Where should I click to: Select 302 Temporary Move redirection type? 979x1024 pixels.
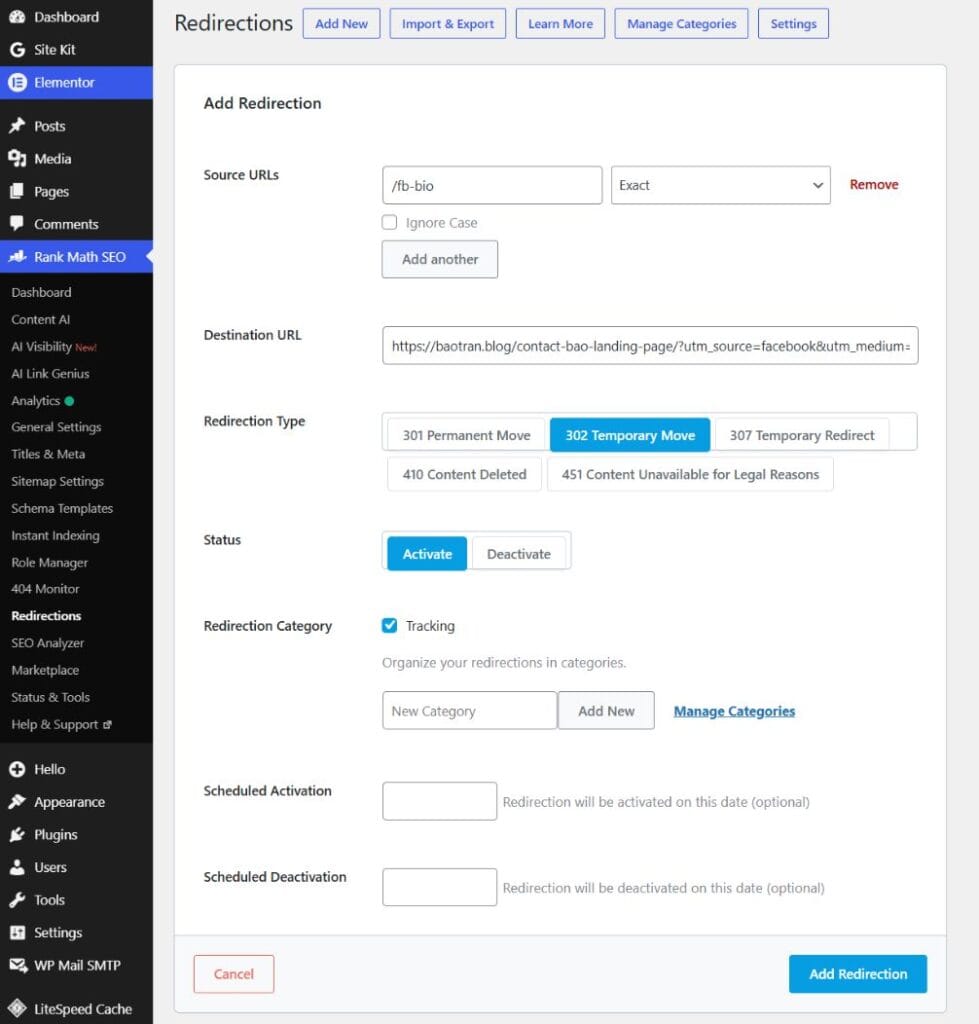(630, 435)
